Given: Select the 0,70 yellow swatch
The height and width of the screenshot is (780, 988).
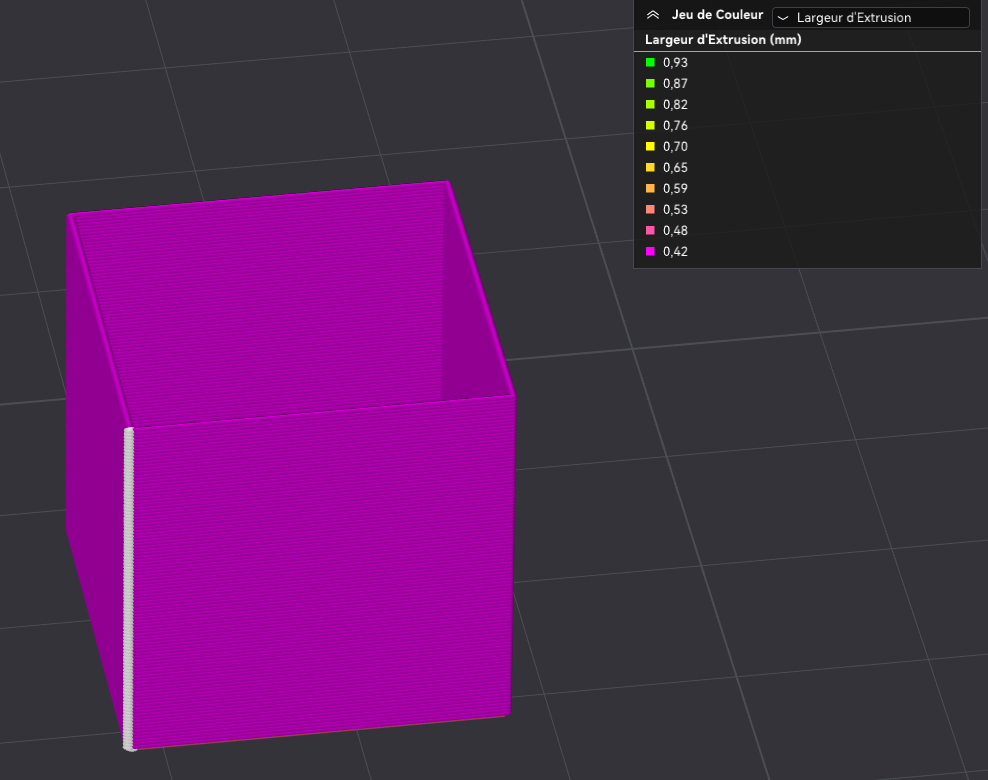Looking at the screenshot, I should [x=650, y=146].
